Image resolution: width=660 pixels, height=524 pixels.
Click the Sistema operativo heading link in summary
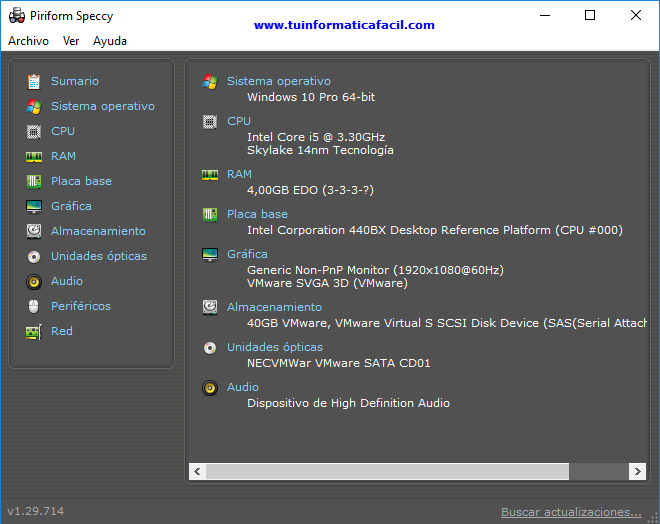coord(279,81)
